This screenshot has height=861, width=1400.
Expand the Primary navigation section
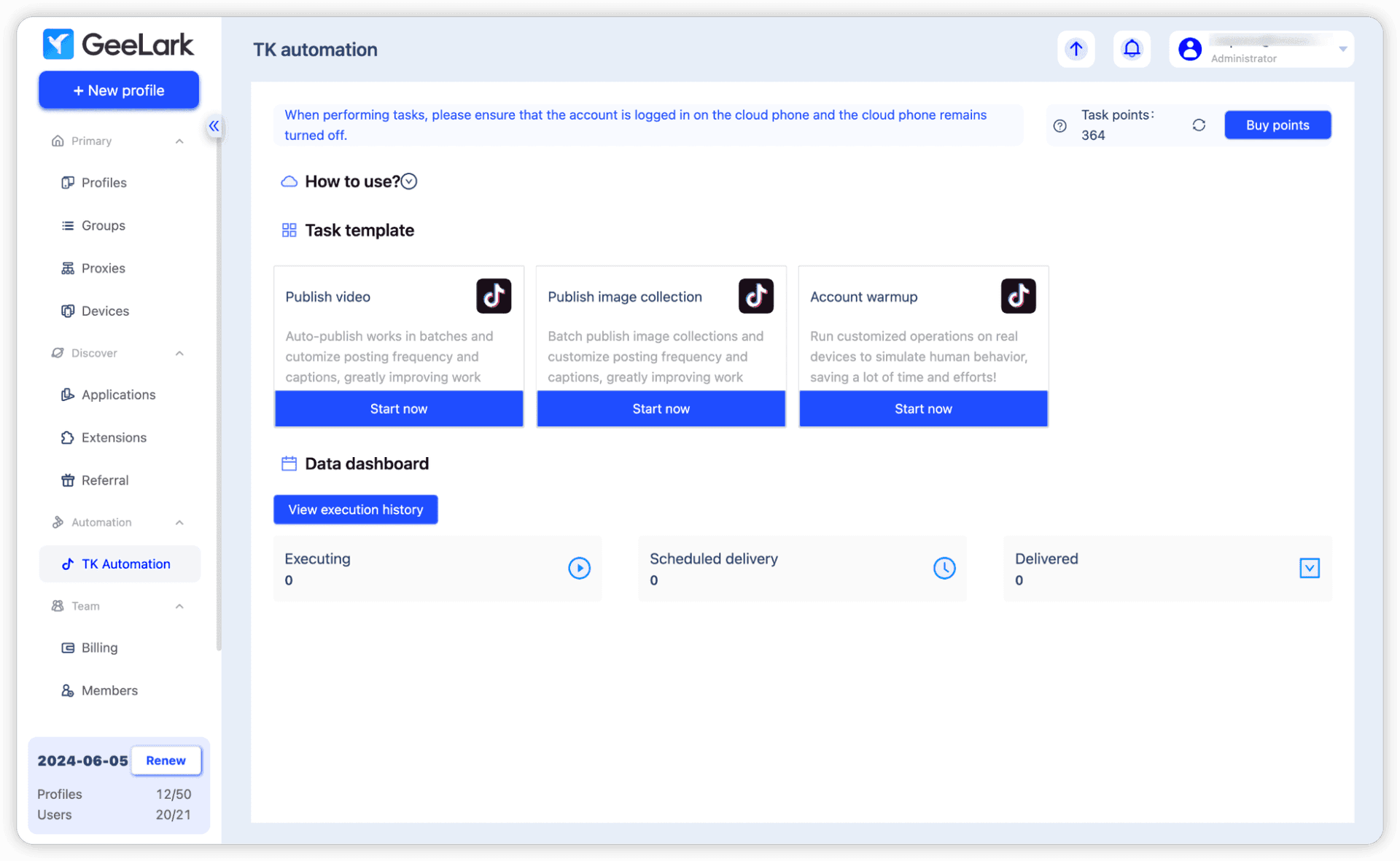point(181,140)
